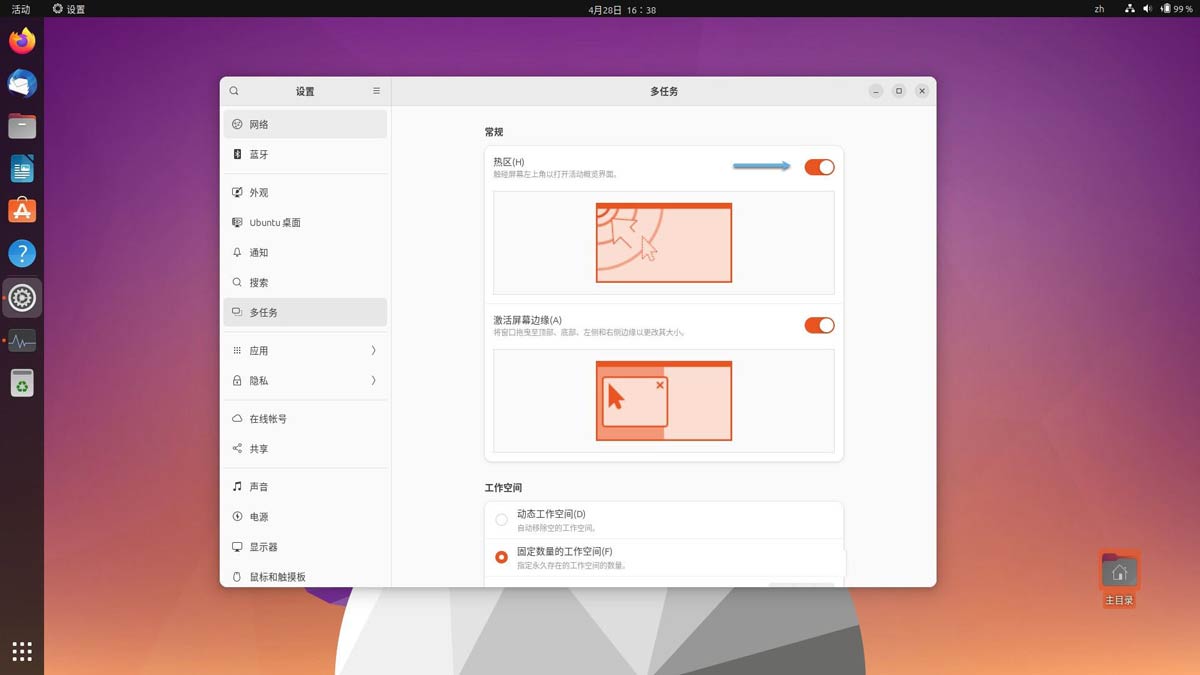Show applications grid button

[x=22, y=651]
